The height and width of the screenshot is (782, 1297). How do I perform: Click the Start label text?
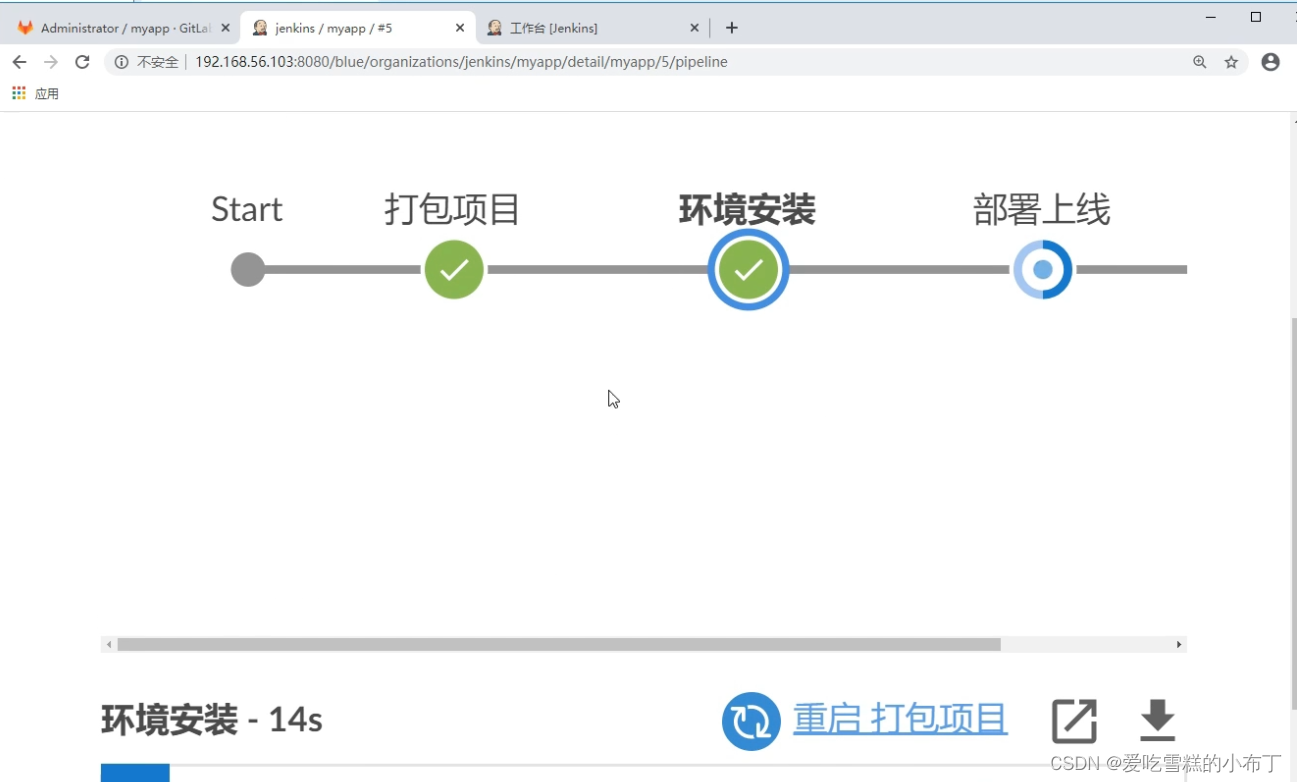pos(247,210)
